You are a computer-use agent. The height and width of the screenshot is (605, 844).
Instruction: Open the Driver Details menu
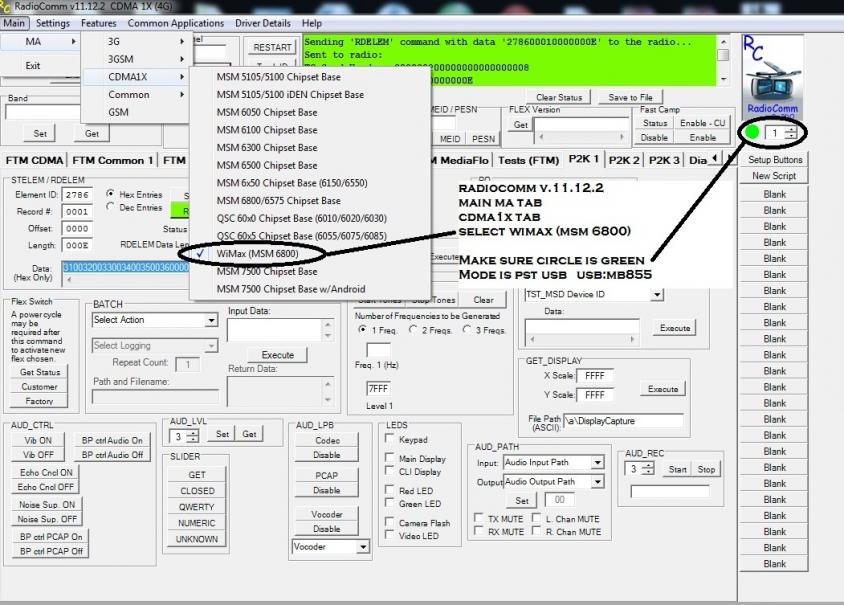tap(263, 23)
